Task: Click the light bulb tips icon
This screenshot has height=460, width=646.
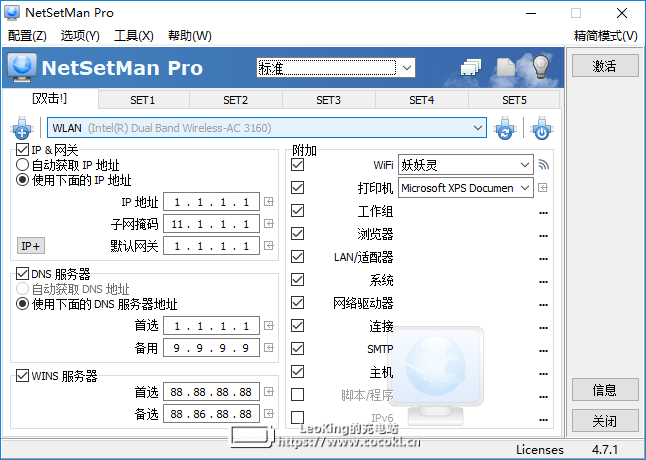Action: coord(541,67)
